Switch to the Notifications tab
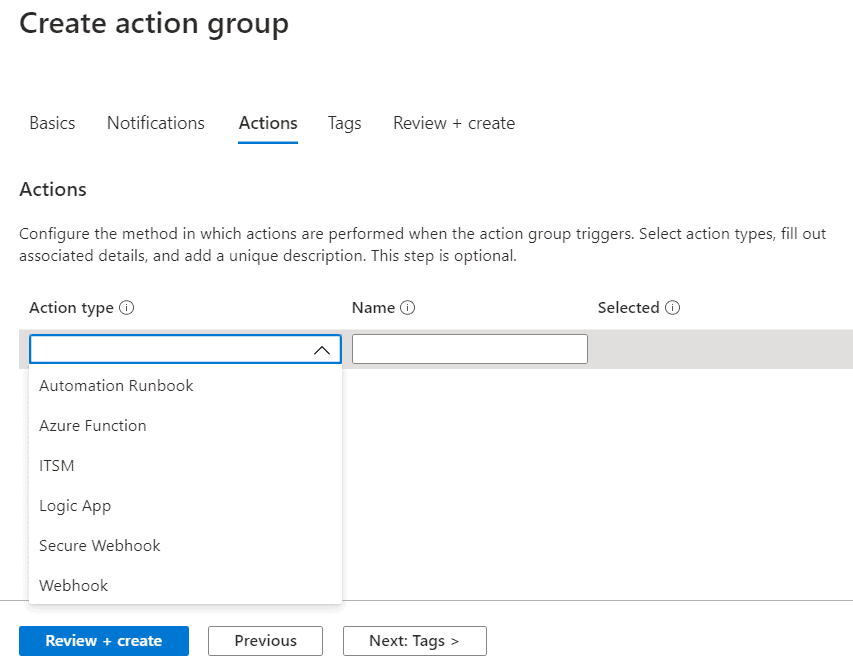853x669 pixels. [x=156, y=123]
